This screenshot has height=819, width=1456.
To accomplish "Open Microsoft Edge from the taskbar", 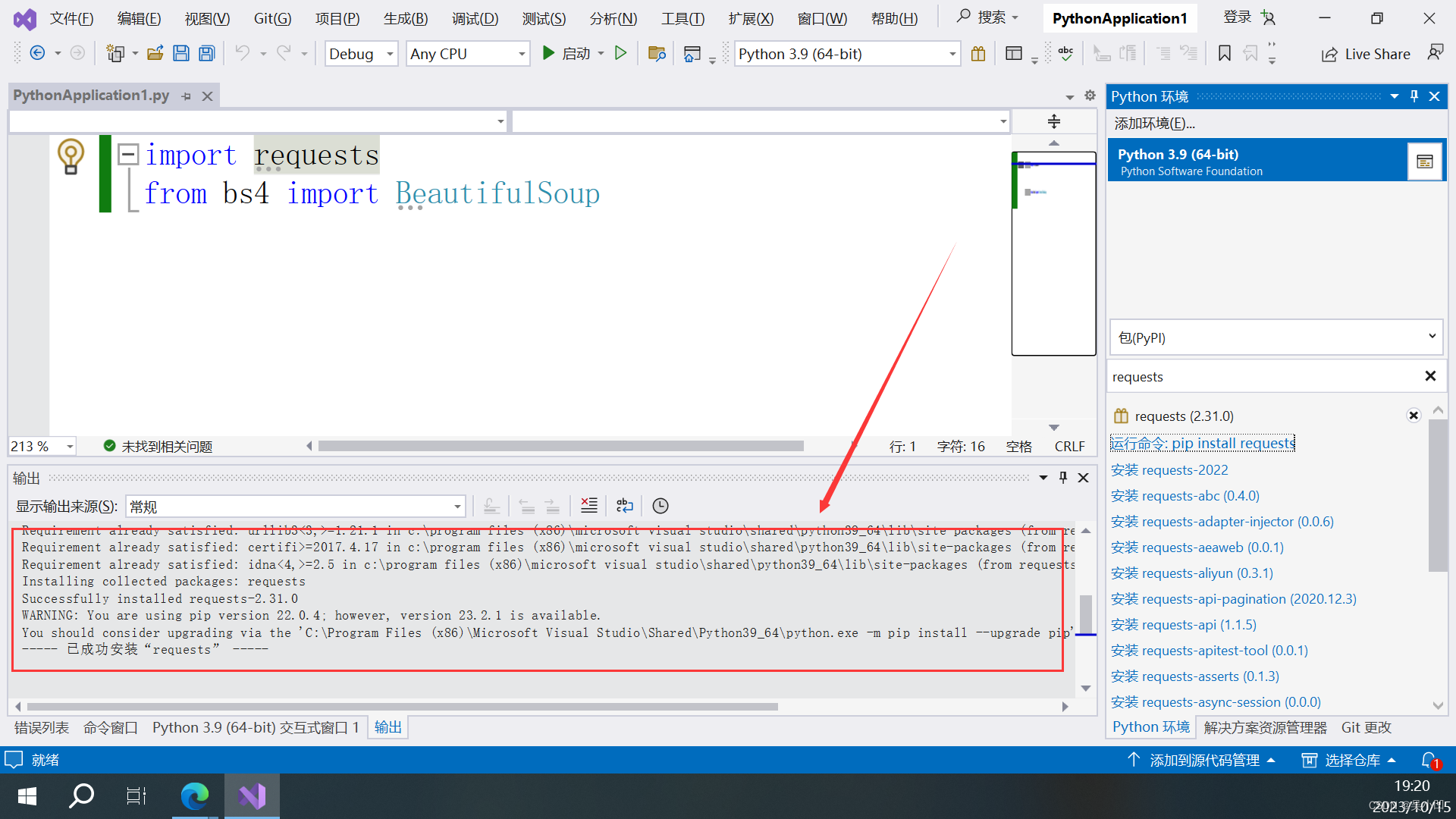I will [x=195, y=795].
